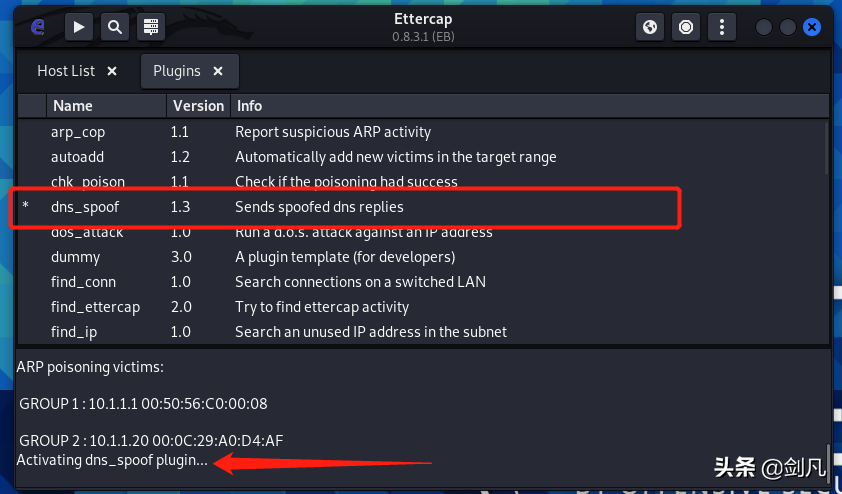
Task: Open the scan for hosts magnifier
Action: (115, 27)
